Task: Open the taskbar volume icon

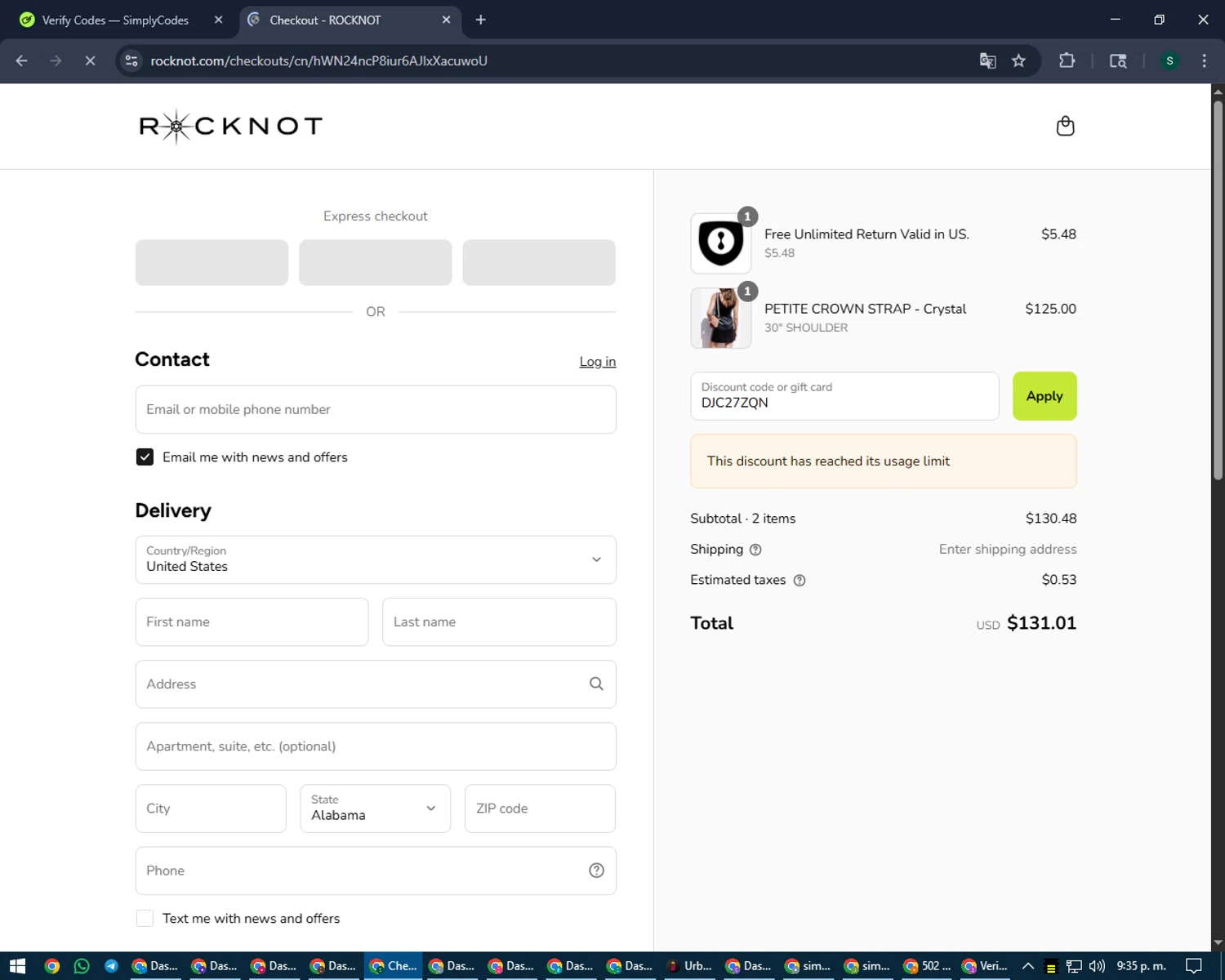Action: 1097,966
